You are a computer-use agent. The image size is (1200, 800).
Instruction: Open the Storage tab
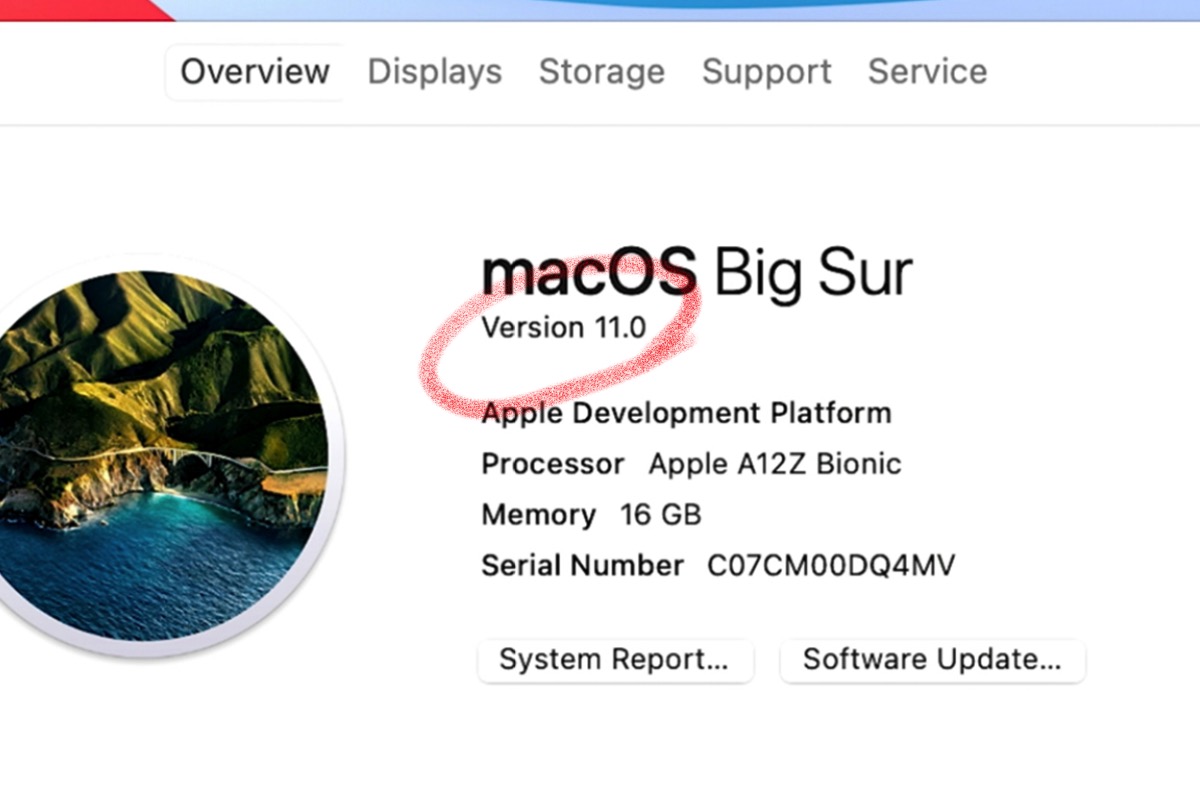(602, 72)
